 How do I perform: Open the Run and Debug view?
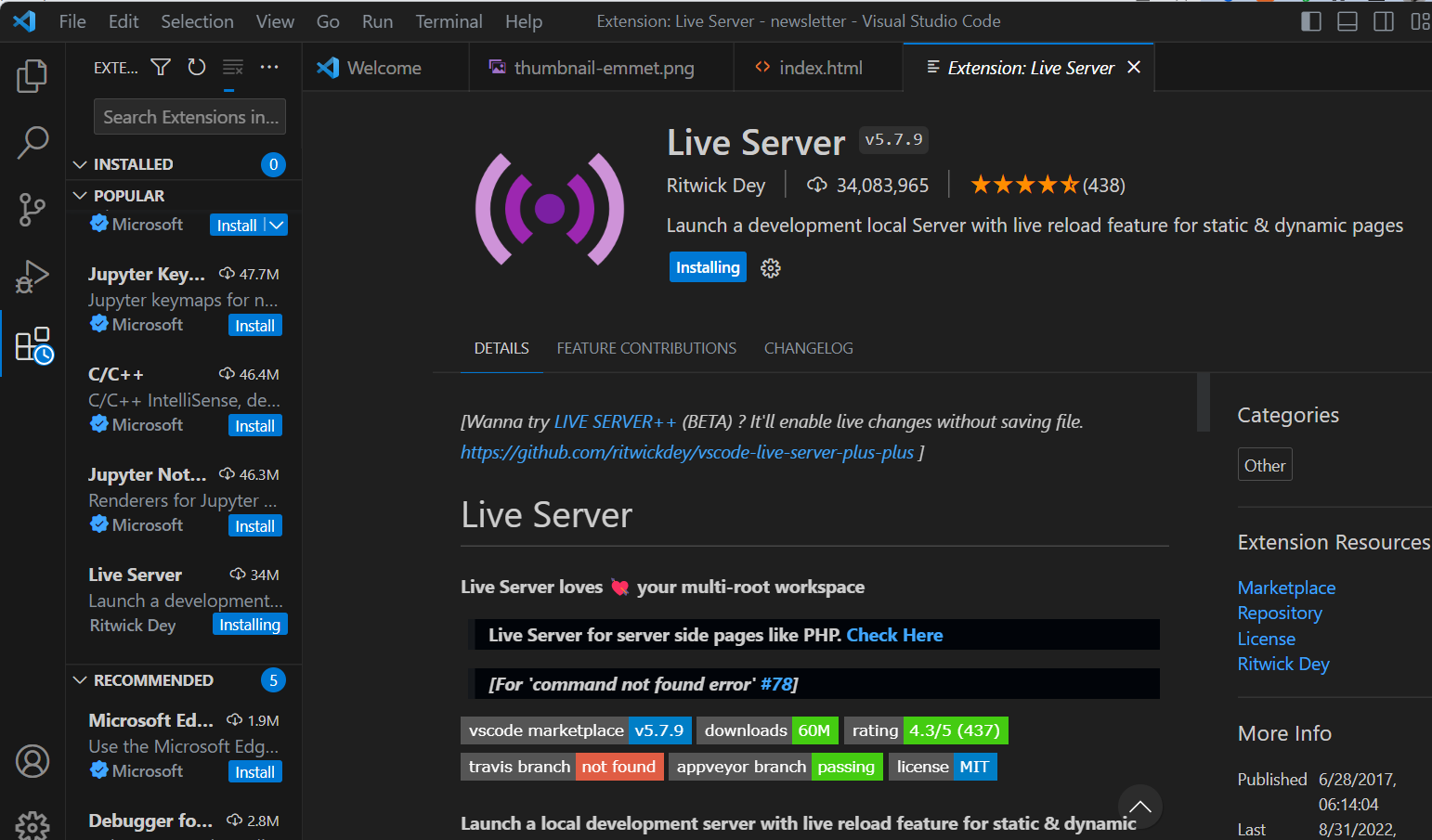[x=33, y=277]
